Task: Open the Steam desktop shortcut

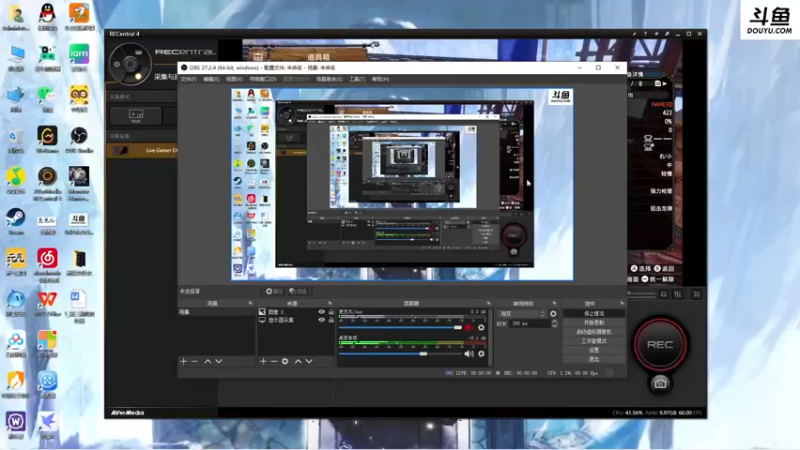Action: (x=16, y=221)
